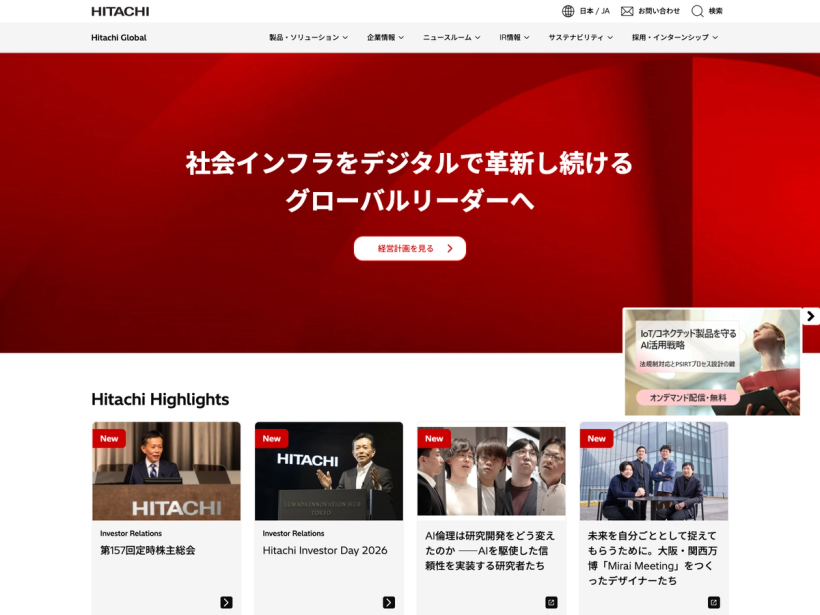Click New badge on Investor Day 2026 card
The image size is (820, 615).
[271, 439]
